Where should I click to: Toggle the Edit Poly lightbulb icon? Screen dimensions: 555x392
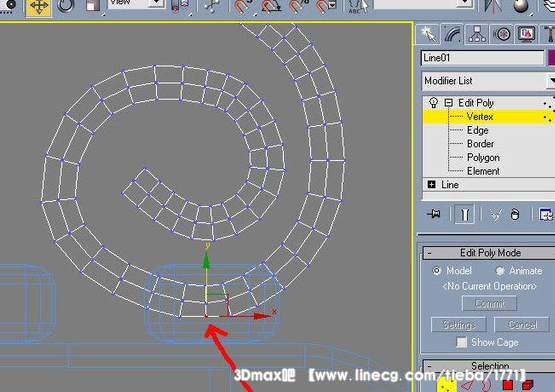pos(434,102)
